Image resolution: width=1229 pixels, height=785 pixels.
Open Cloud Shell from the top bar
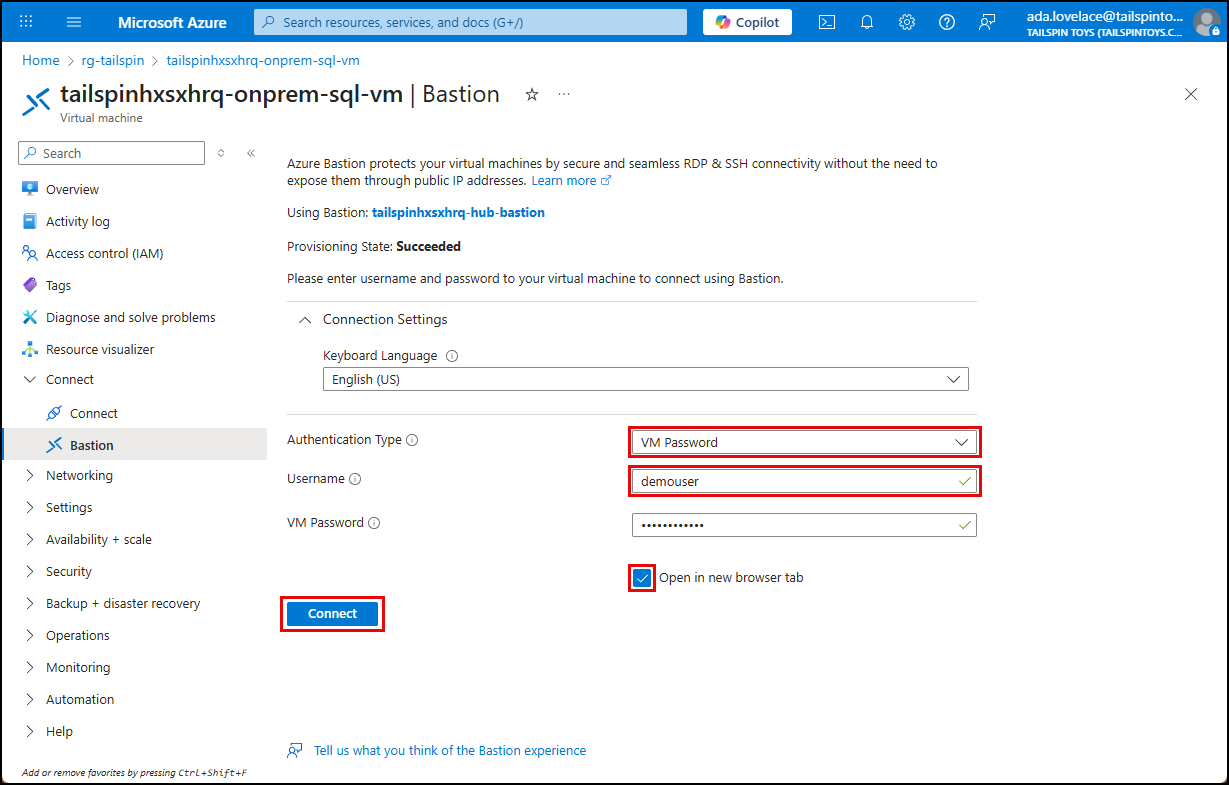[x=826, y=21]
